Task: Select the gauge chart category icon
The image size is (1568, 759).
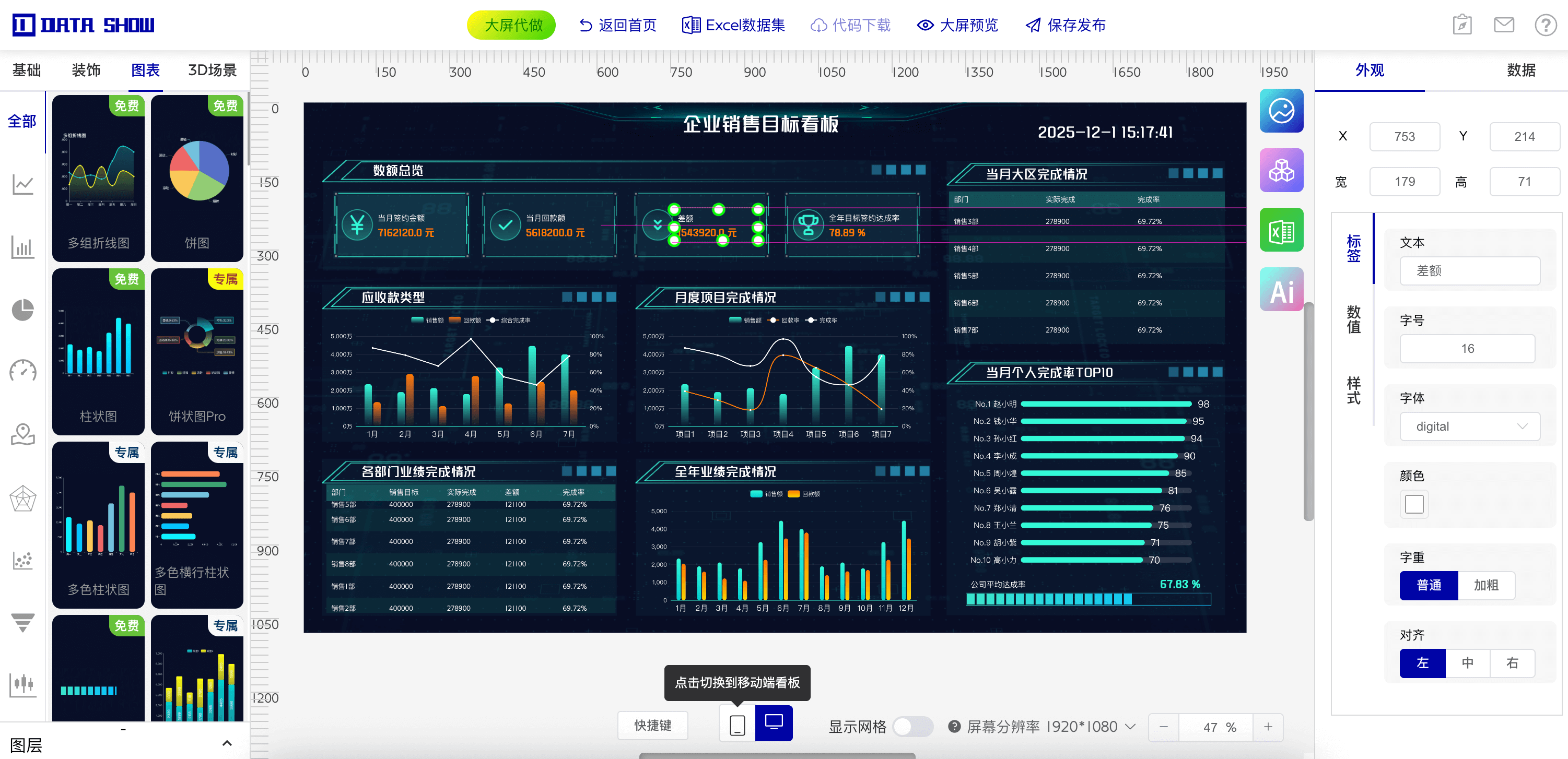Action: tap(23, 371)
